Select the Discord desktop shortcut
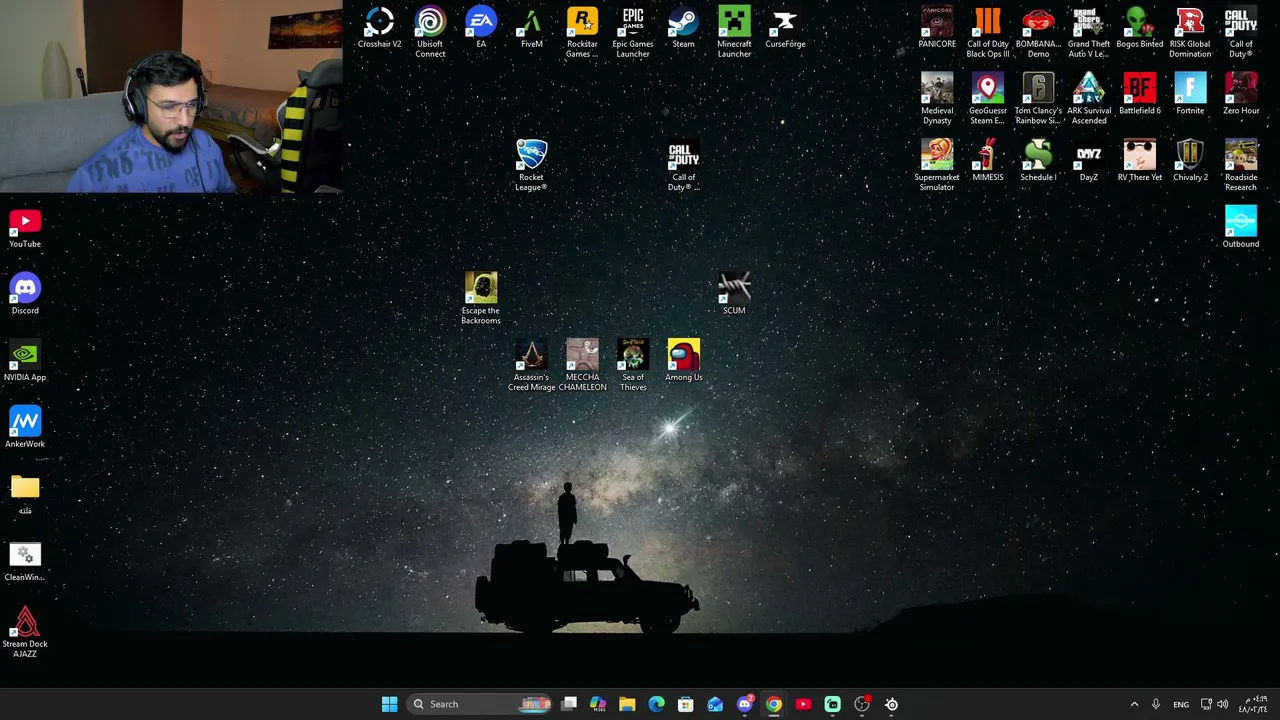Screen dimensions: 1280x720 25,294
